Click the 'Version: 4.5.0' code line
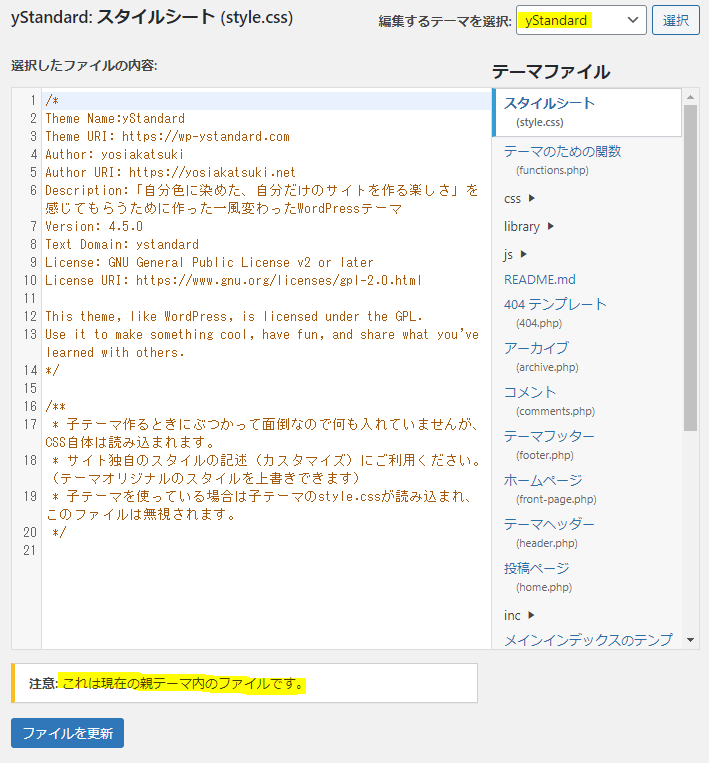Image resolution: width=709 pixels, height=763 pixels. tap(94, 226)
